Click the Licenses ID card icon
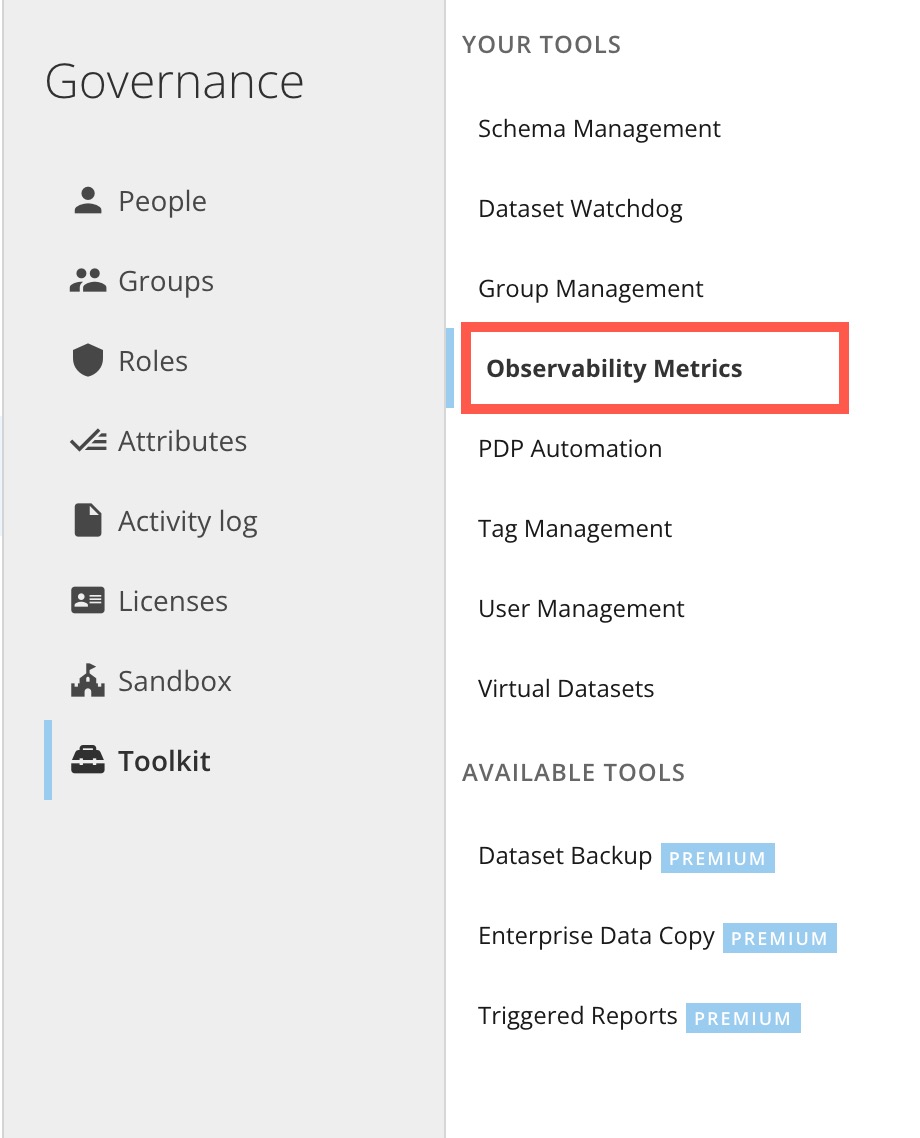Screen dimensions: 920x1138 88,601
